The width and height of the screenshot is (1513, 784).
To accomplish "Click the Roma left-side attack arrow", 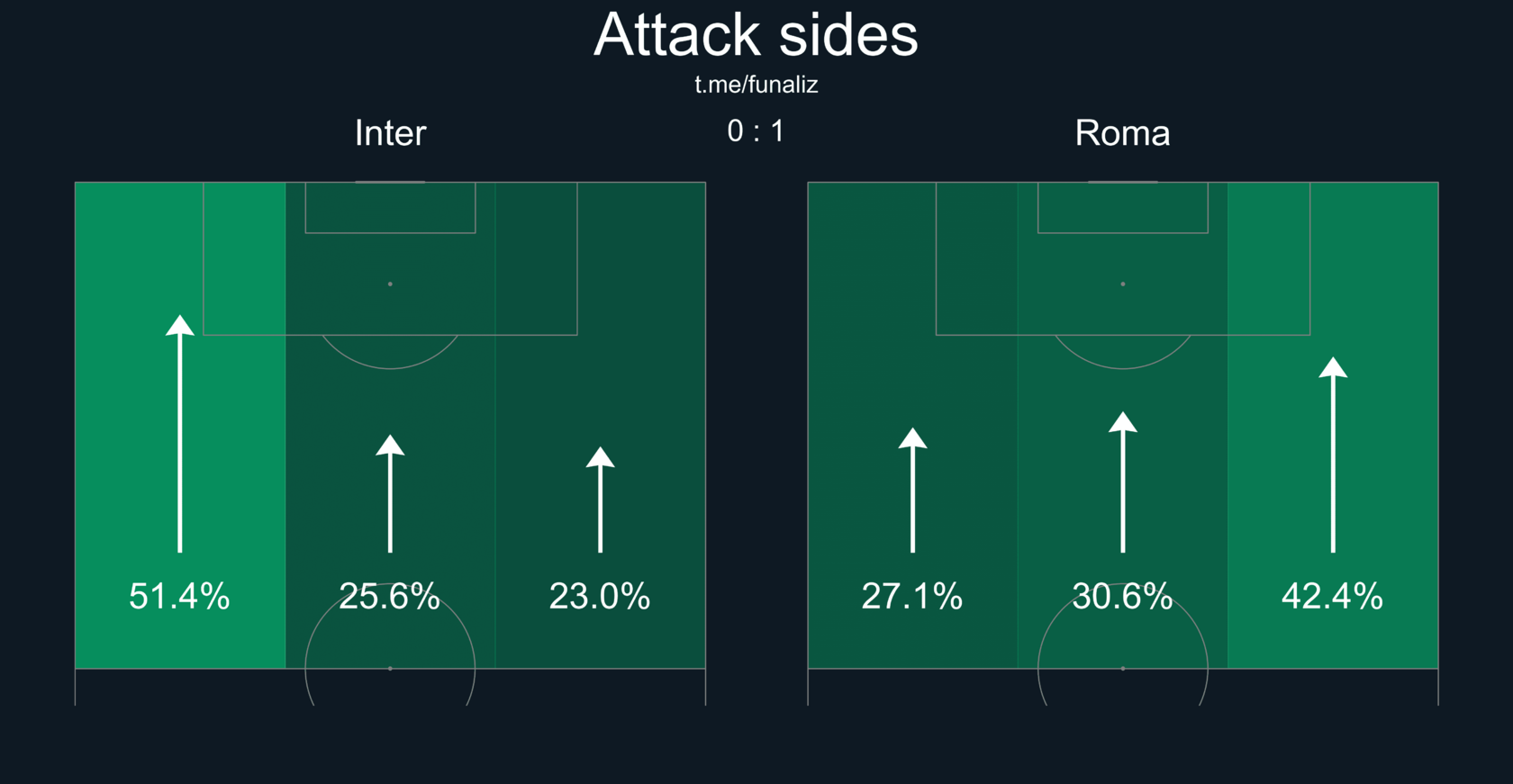I will click(912, 490).
